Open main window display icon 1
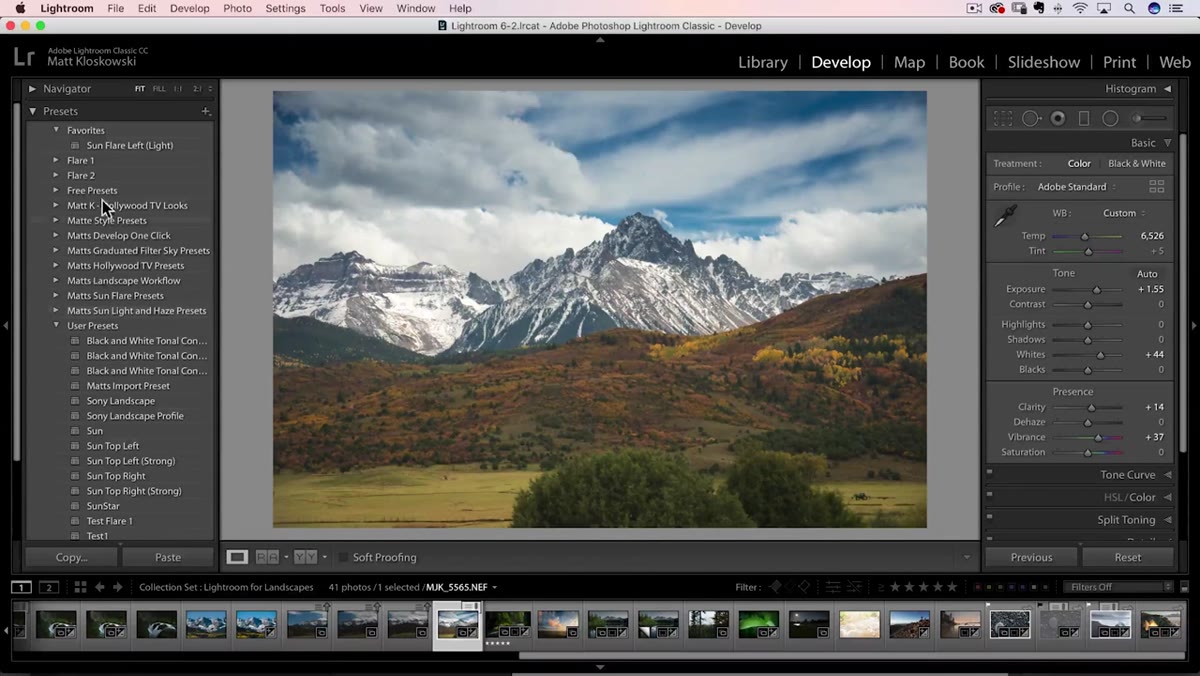The image size is (1200, 676). point(21,587)
